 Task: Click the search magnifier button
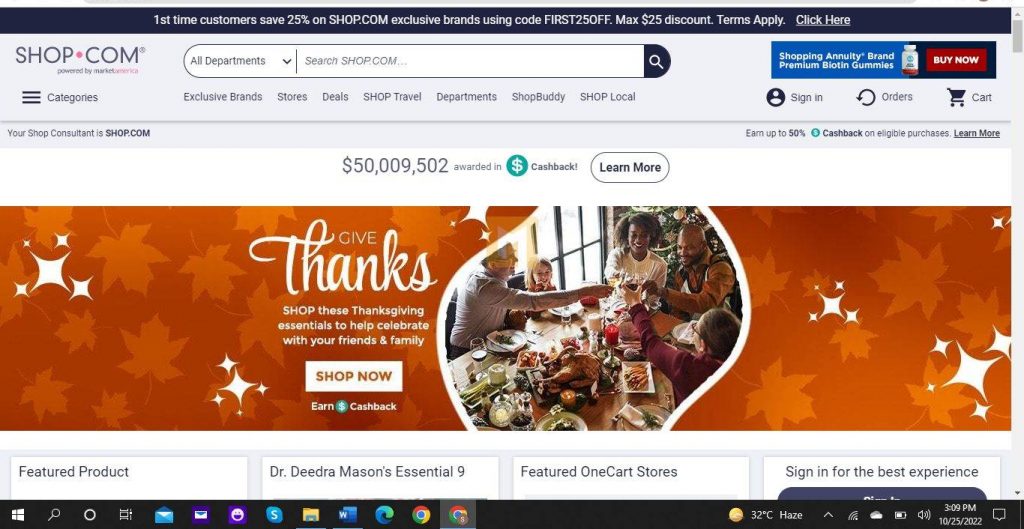tap(656, 61)
